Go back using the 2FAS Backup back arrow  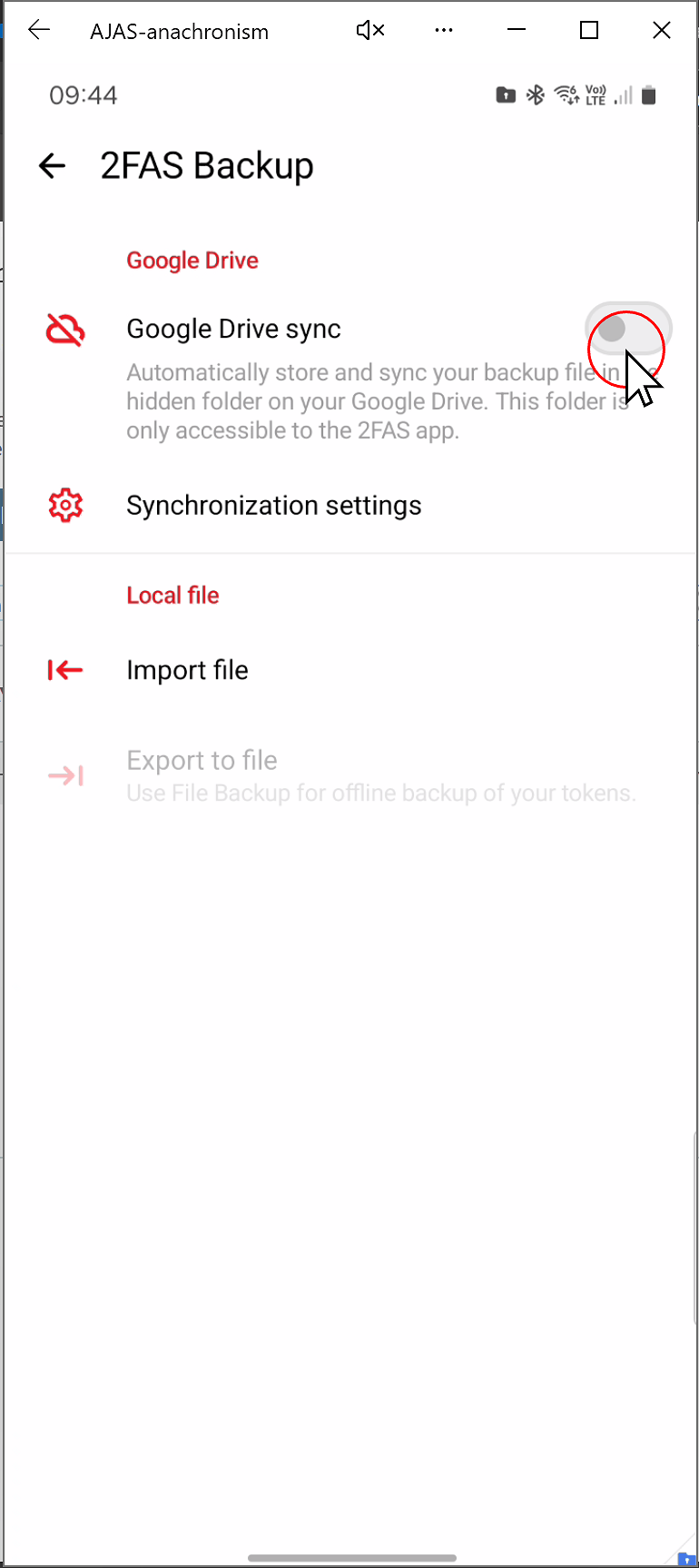click(52, 165)
